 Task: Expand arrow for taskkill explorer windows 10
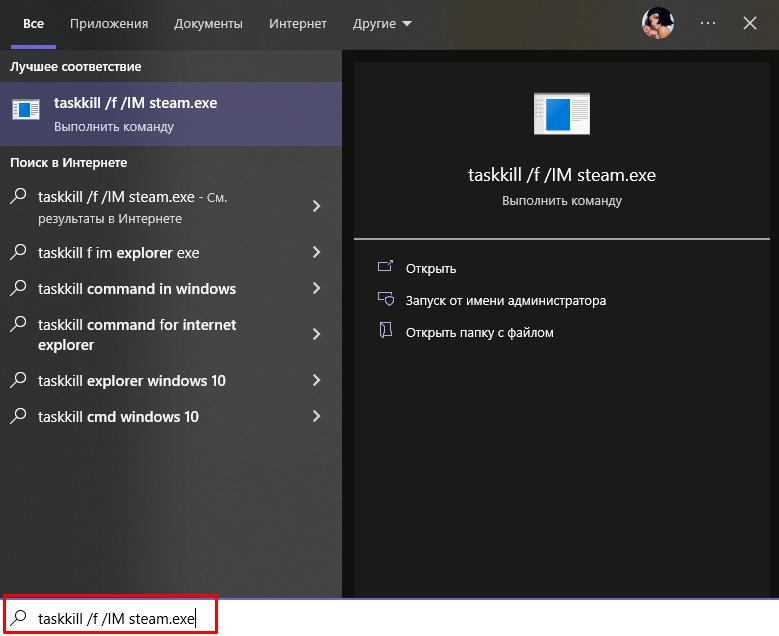[x=316, y=380]
